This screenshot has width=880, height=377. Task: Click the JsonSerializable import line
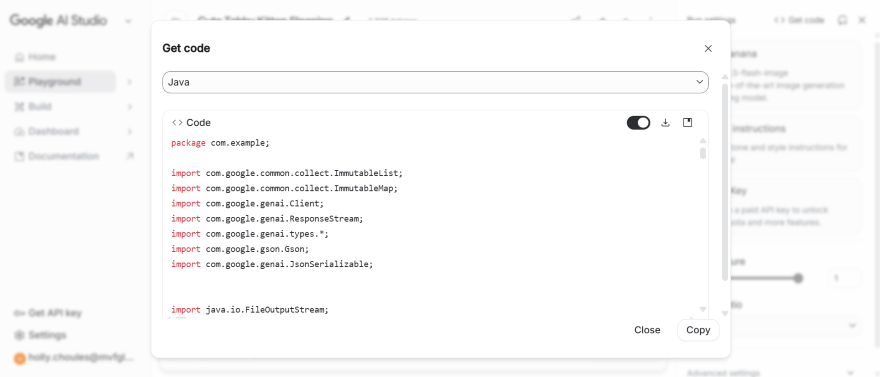click(x=272, y=264)
